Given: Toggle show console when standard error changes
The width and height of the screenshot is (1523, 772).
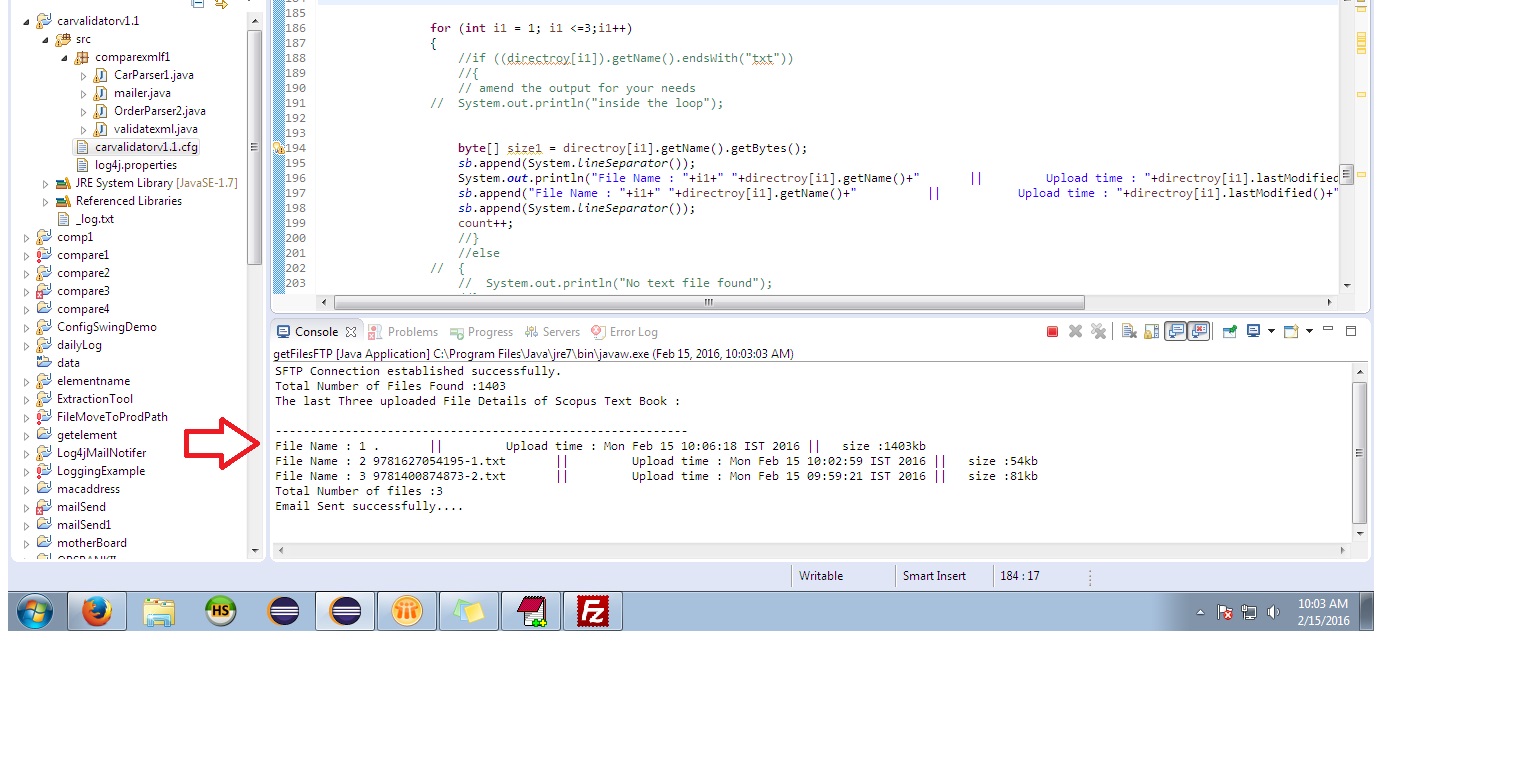Looking at the screenshot, I should pos(1199,331).
